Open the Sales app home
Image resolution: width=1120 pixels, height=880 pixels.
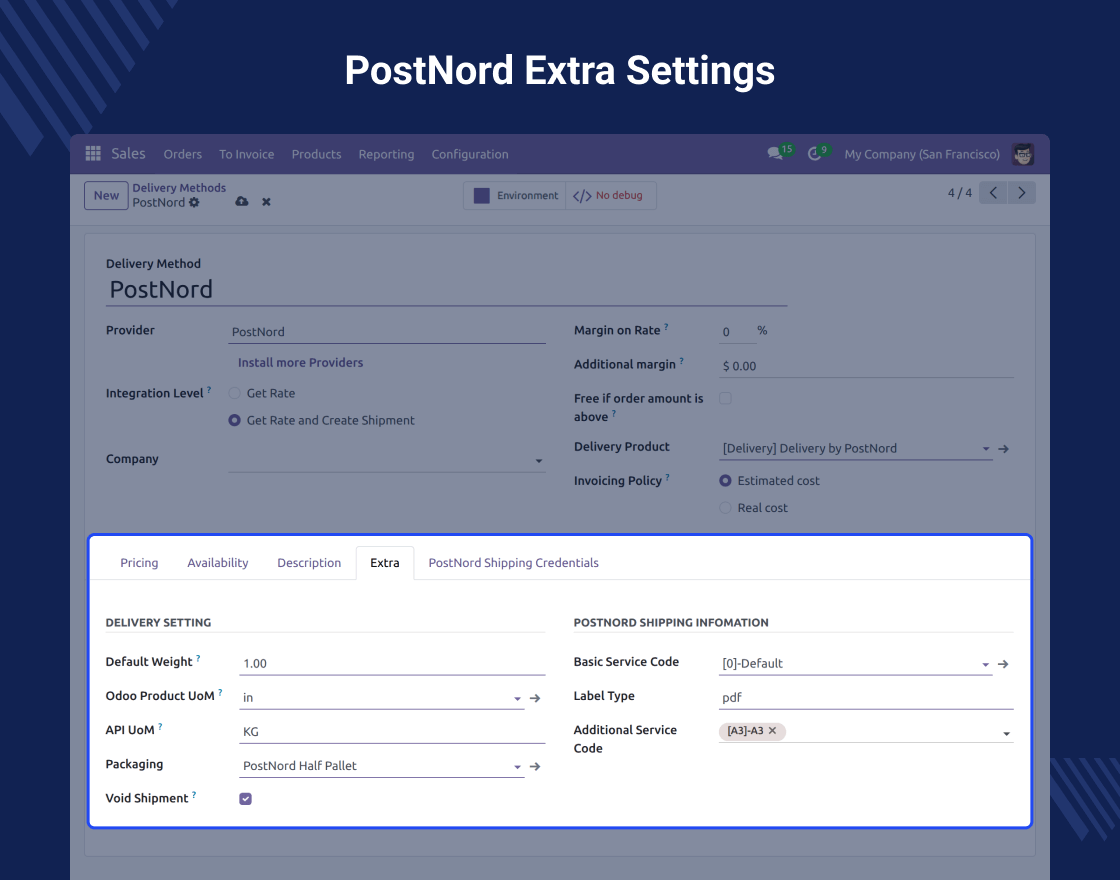pyautogui.click(x=129, y=154)
